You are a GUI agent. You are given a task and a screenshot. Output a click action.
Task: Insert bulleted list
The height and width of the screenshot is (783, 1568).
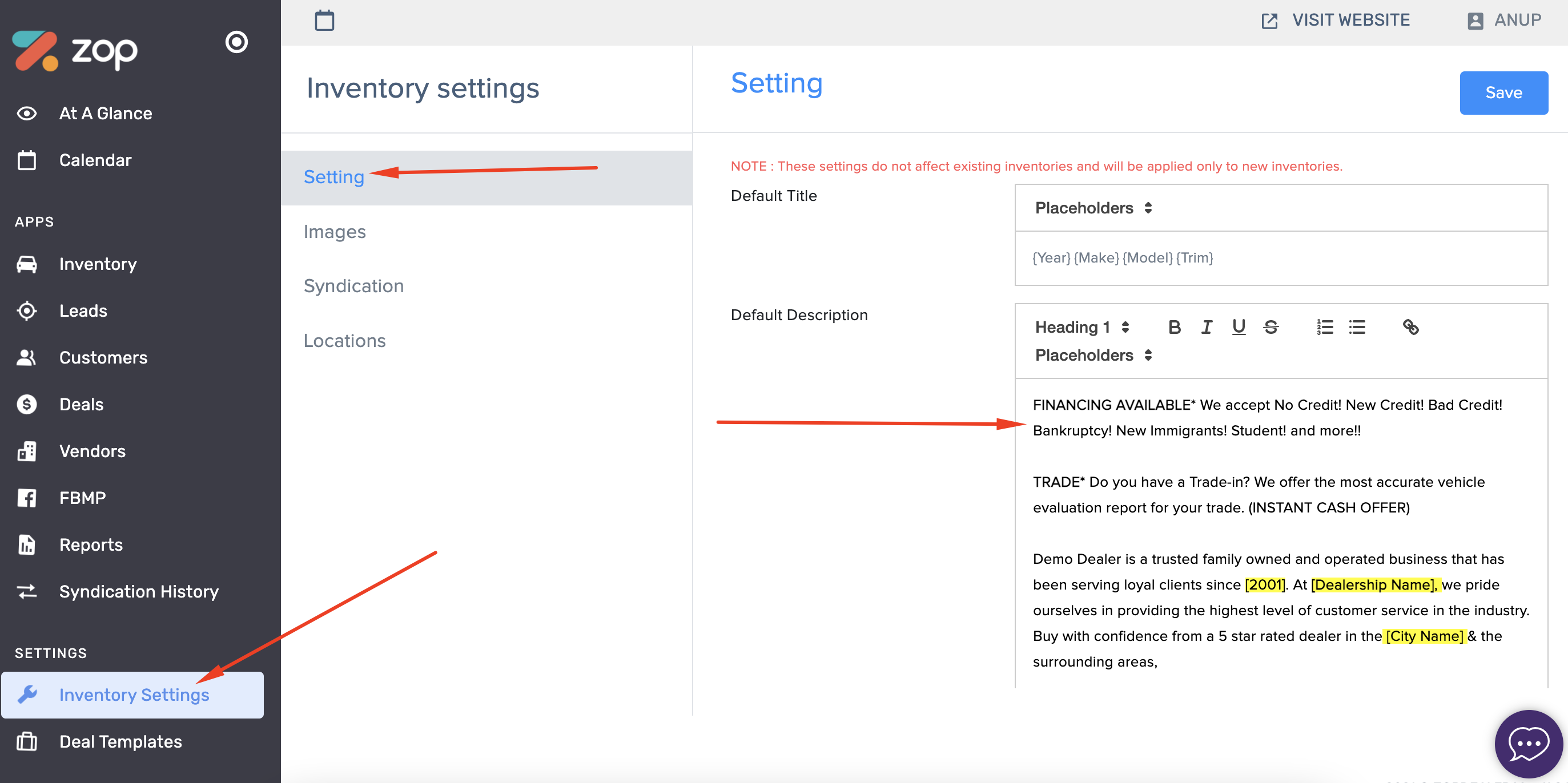pyautogui.click(x=1357, y=328)
